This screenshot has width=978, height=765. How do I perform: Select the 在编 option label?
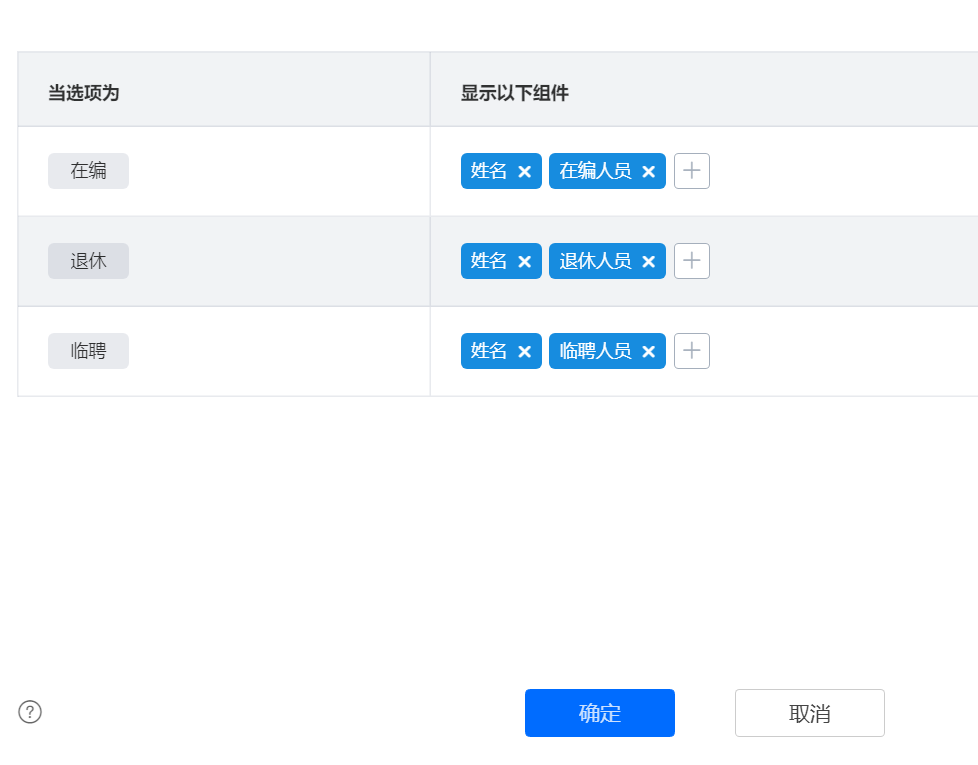click(88, 171)
